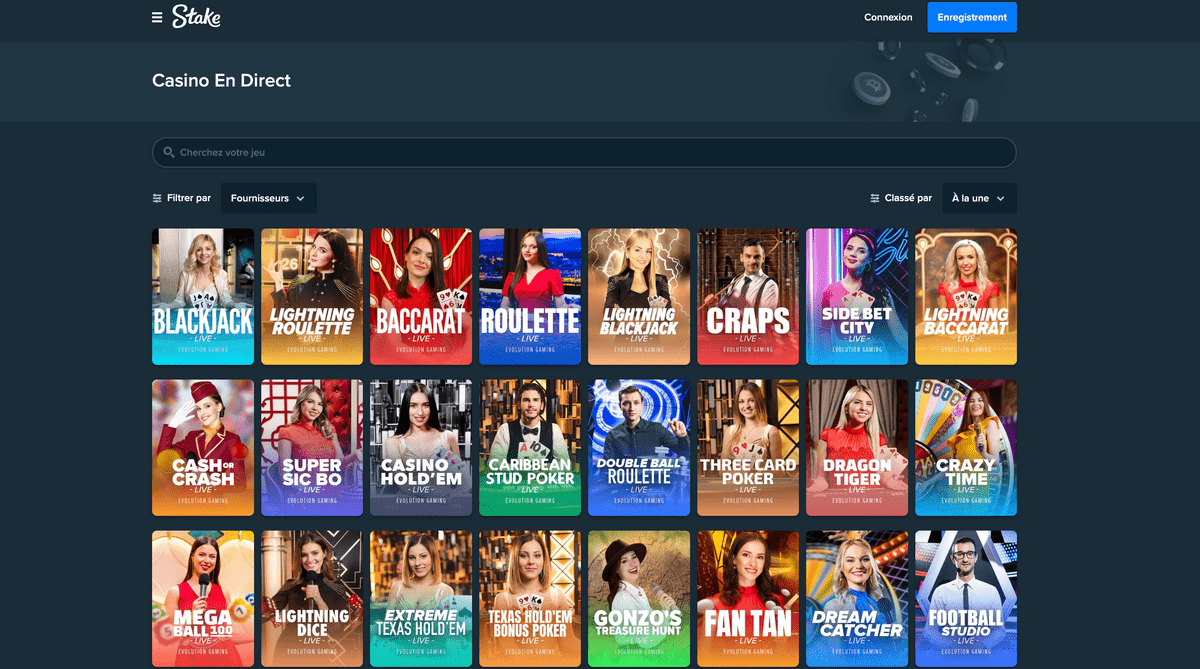
Task: Open the Lightning Dice game
Action: click(x=312, y=599)
